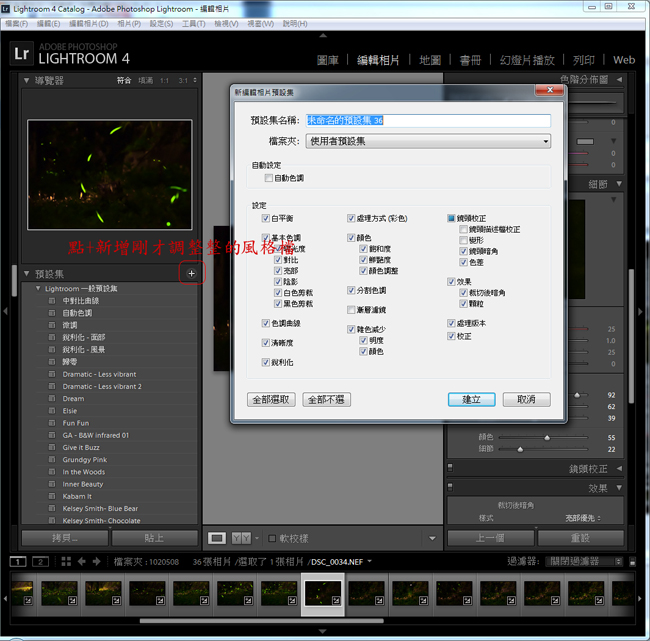Click the preset icon beside Elsie

click(52, 410)
